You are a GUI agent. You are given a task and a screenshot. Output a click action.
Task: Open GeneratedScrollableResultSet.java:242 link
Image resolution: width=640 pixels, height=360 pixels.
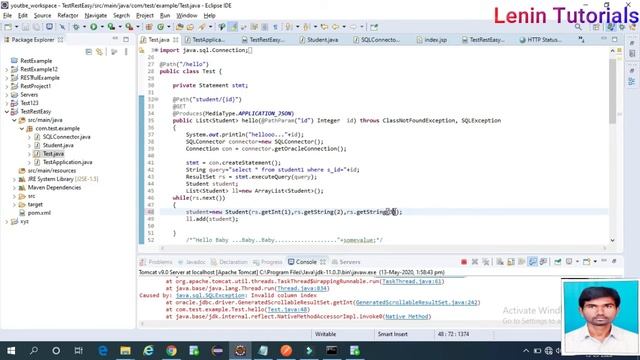416,302
